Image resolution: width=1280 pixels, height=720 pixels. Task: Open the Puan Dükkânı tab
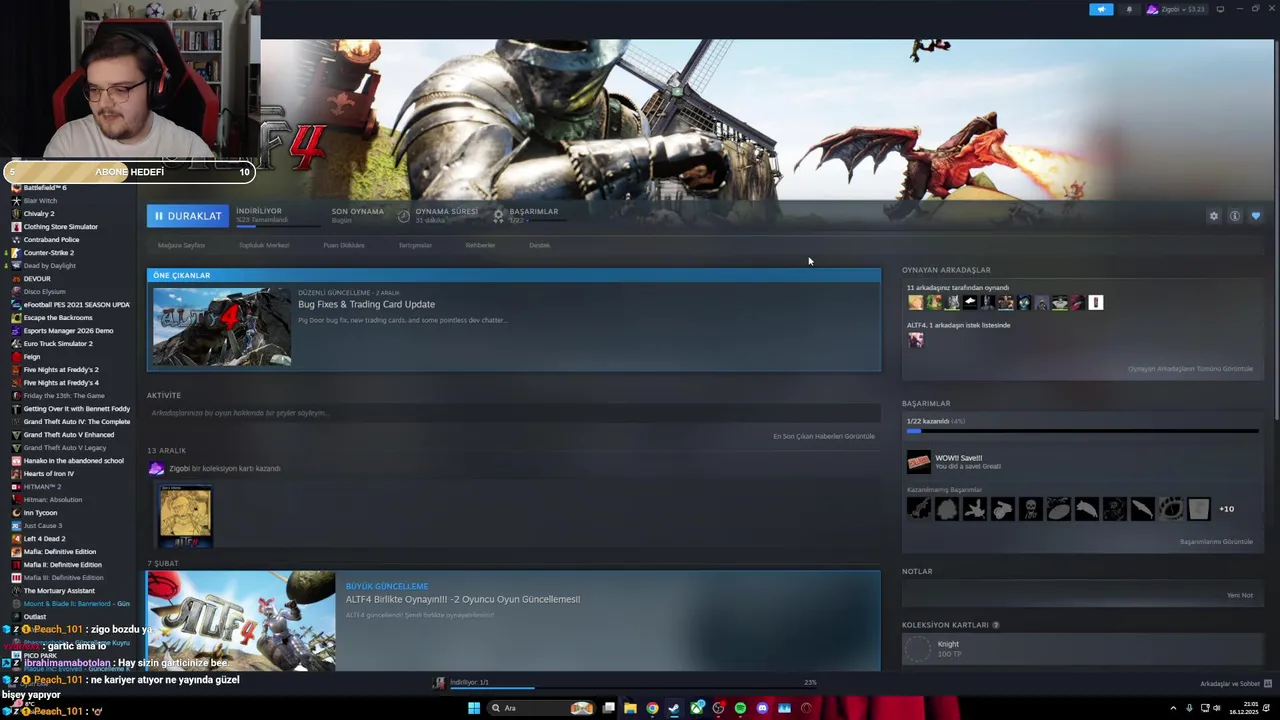[x=344, y=245]
